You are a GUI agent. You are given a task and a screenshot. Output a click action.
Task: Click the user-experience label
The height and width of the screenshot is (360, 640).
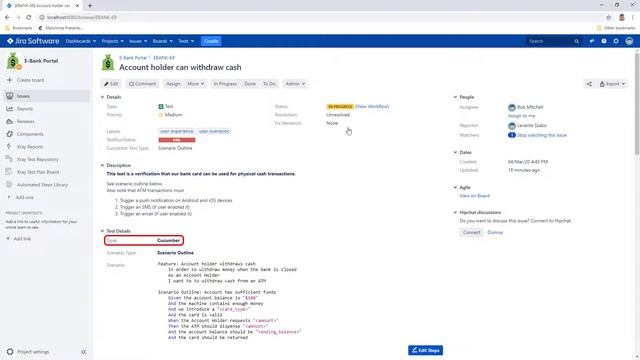point(176,131)
